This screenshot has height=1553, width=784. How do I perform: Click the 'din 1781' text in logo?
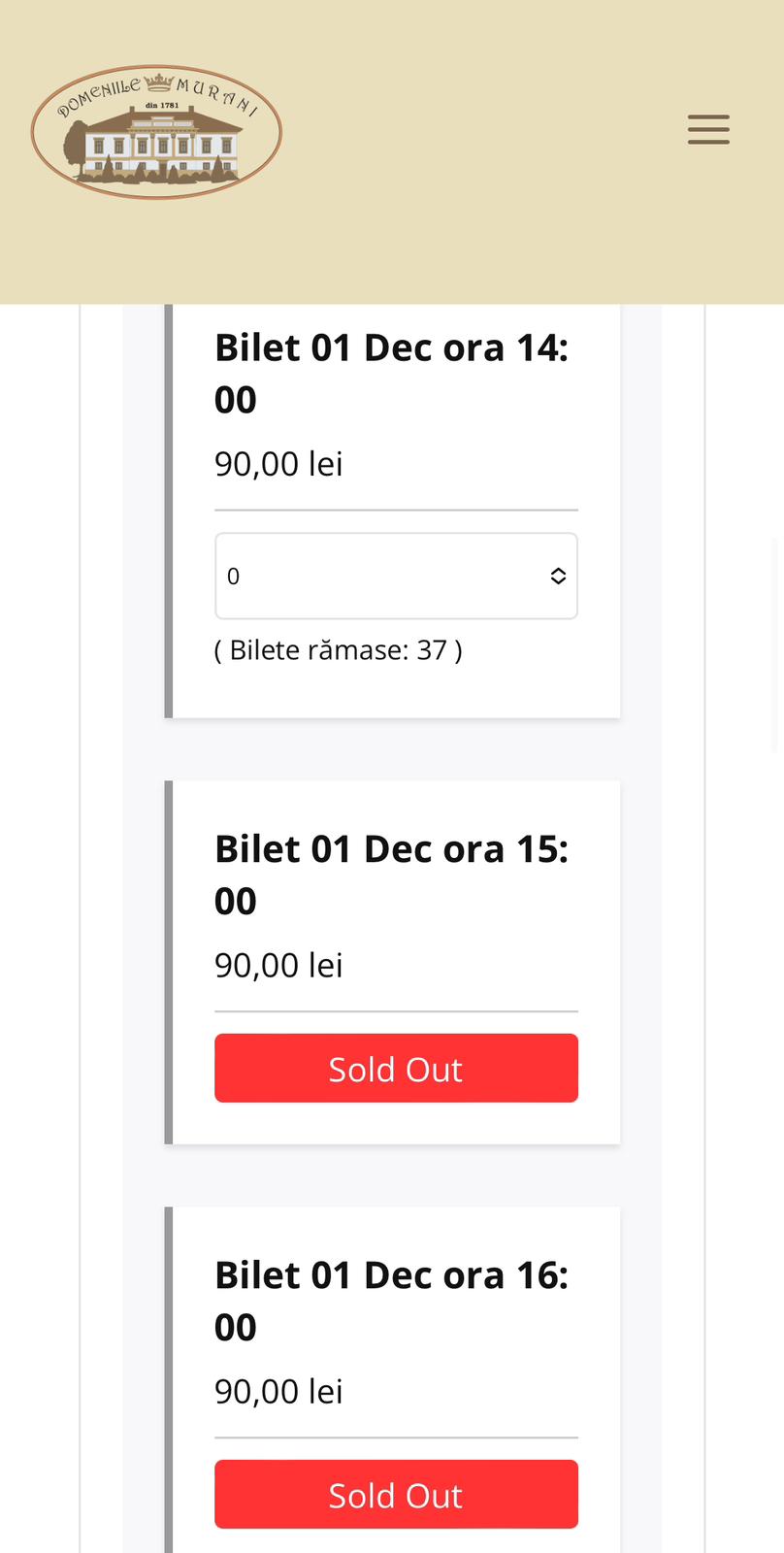click(162, 105)
